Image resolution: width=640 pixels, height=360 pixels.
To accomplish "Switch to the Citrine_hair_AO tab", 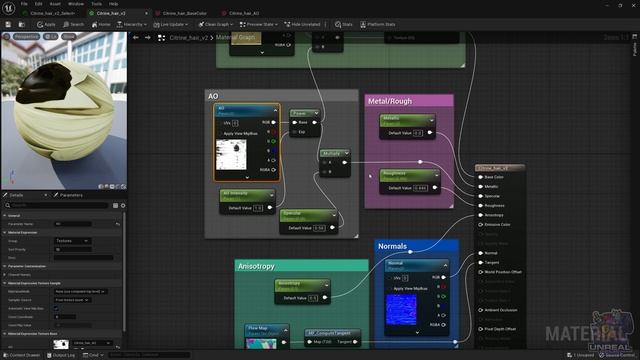I will click(x=244, y=13).
